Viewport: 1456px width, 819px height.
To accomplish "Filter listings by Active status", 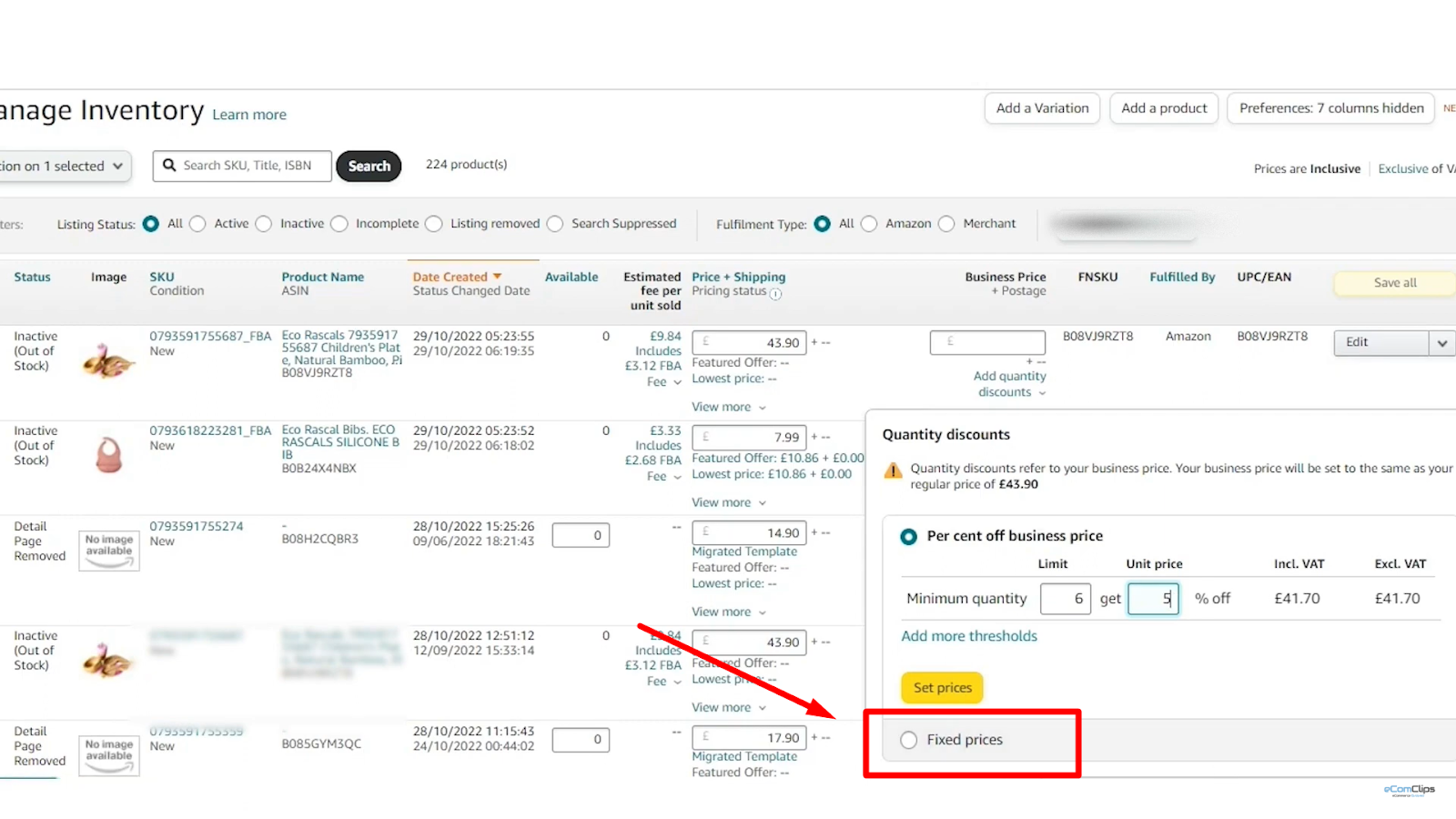I will tap(197, 224).
